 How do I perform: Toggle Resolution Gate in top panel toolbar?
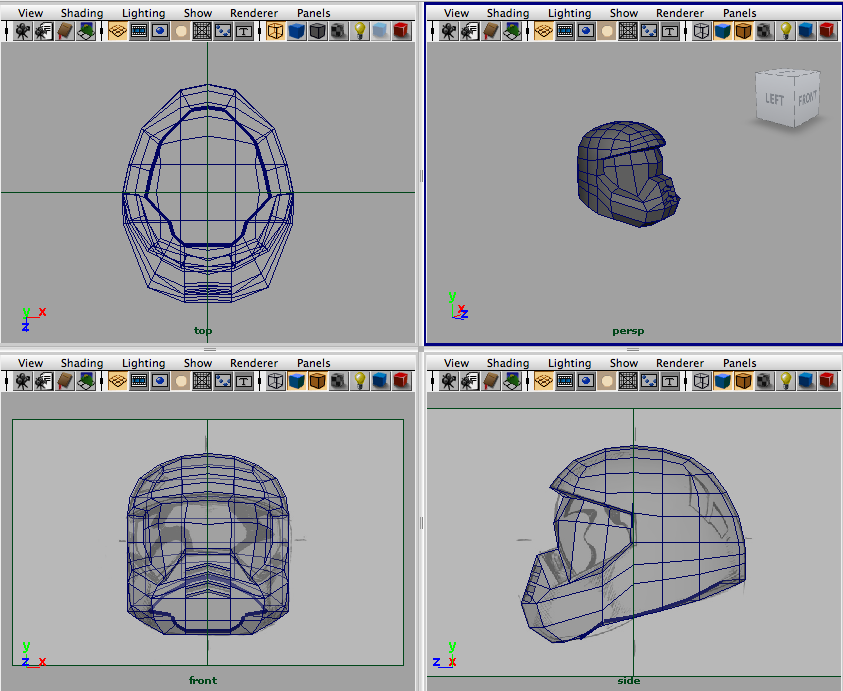[x=160, y=31]
